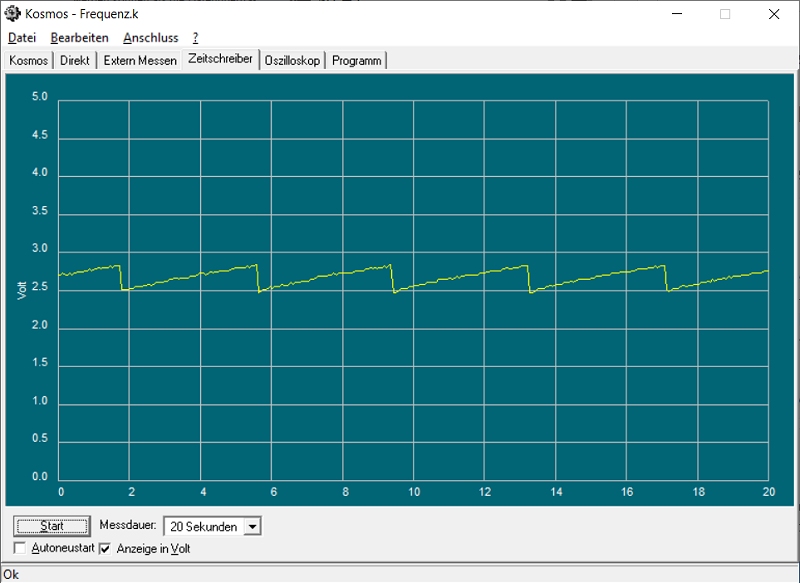Open the ? help menu
800x583 pixels.
tap(195, 38)
